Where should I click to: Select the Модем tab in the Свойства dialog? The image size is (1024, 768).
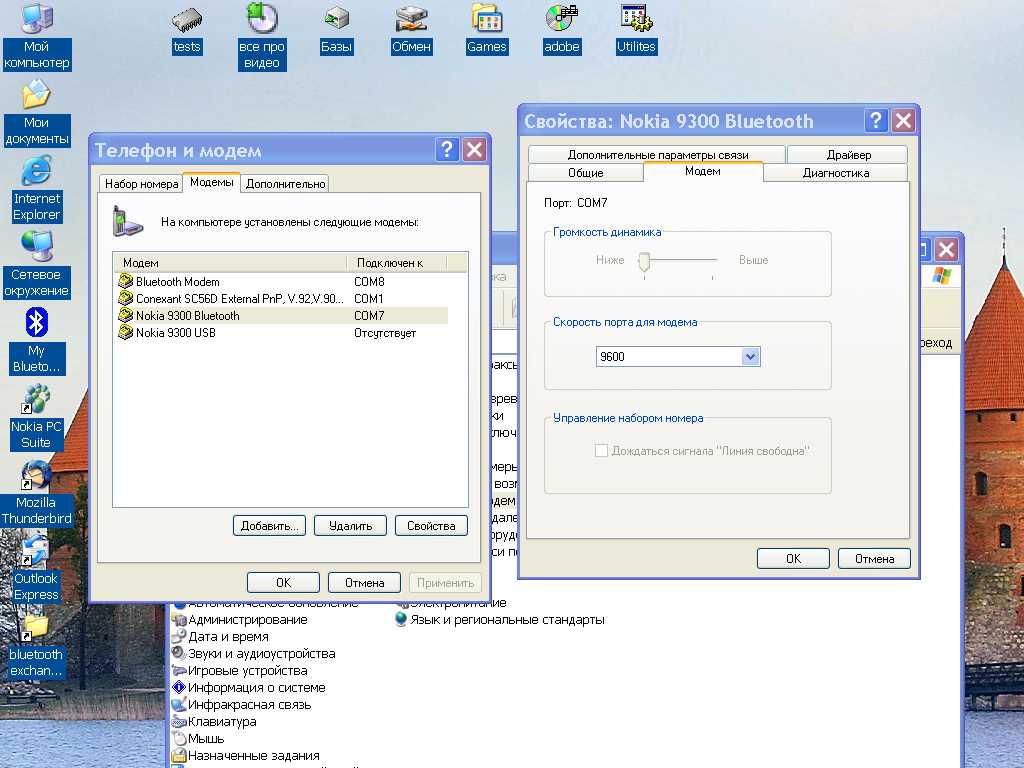pyautogui.click(x=703, y=171)
